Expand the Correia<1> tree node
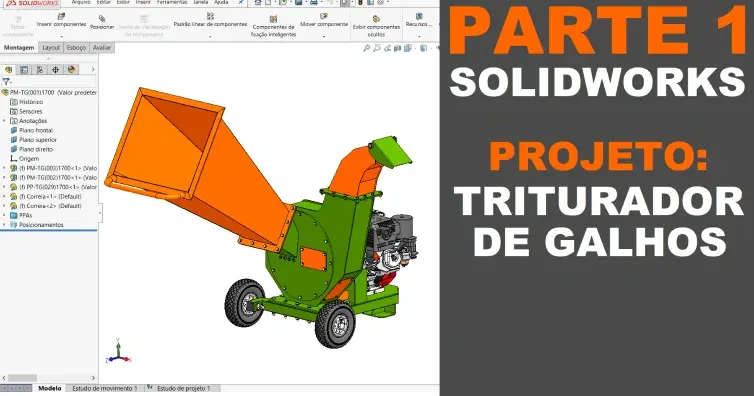The width and height of the screenshot is (754, 396). pos(4,197)
